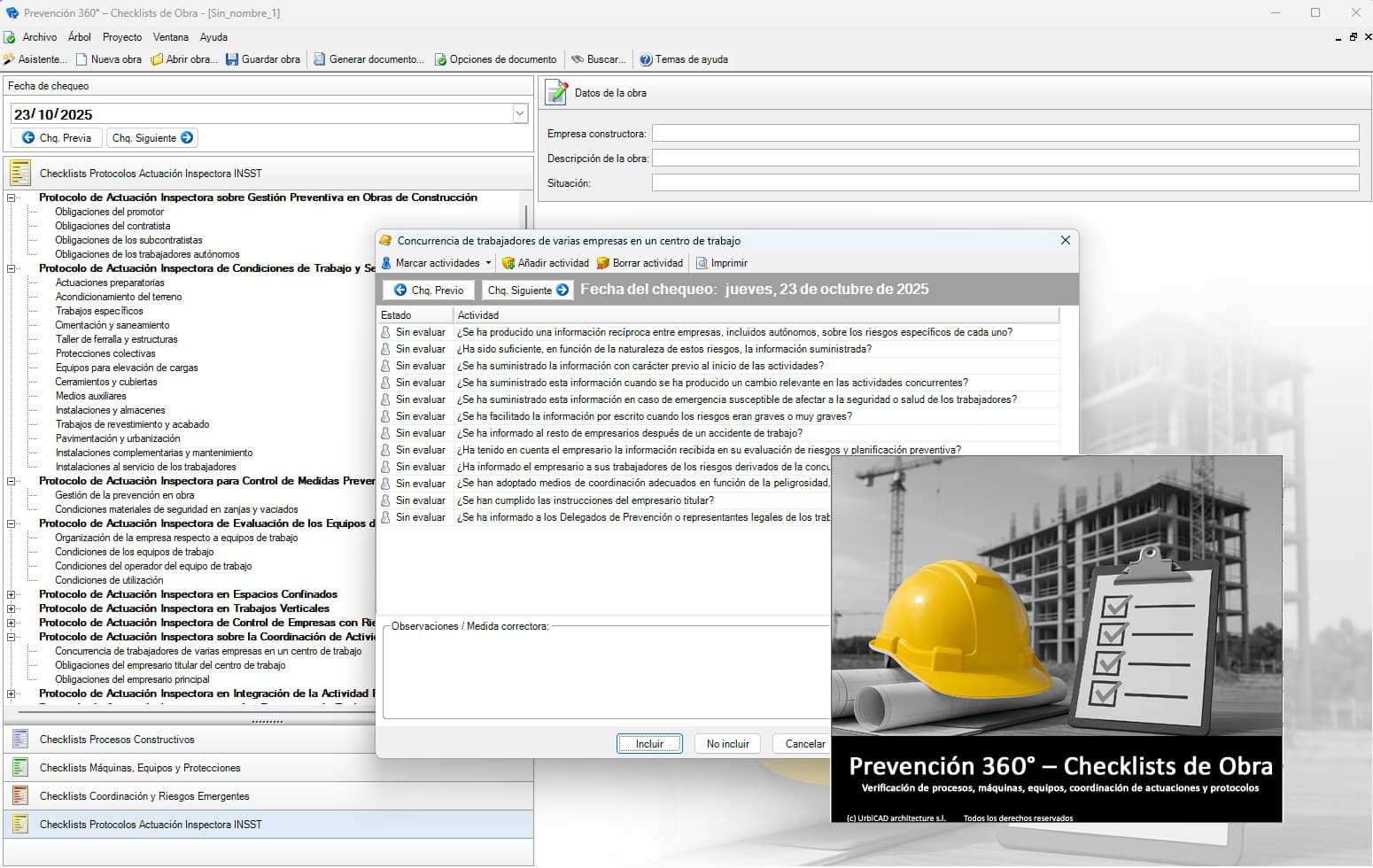
Task: Open Generar documento tool
Action: tap(370, 59)
